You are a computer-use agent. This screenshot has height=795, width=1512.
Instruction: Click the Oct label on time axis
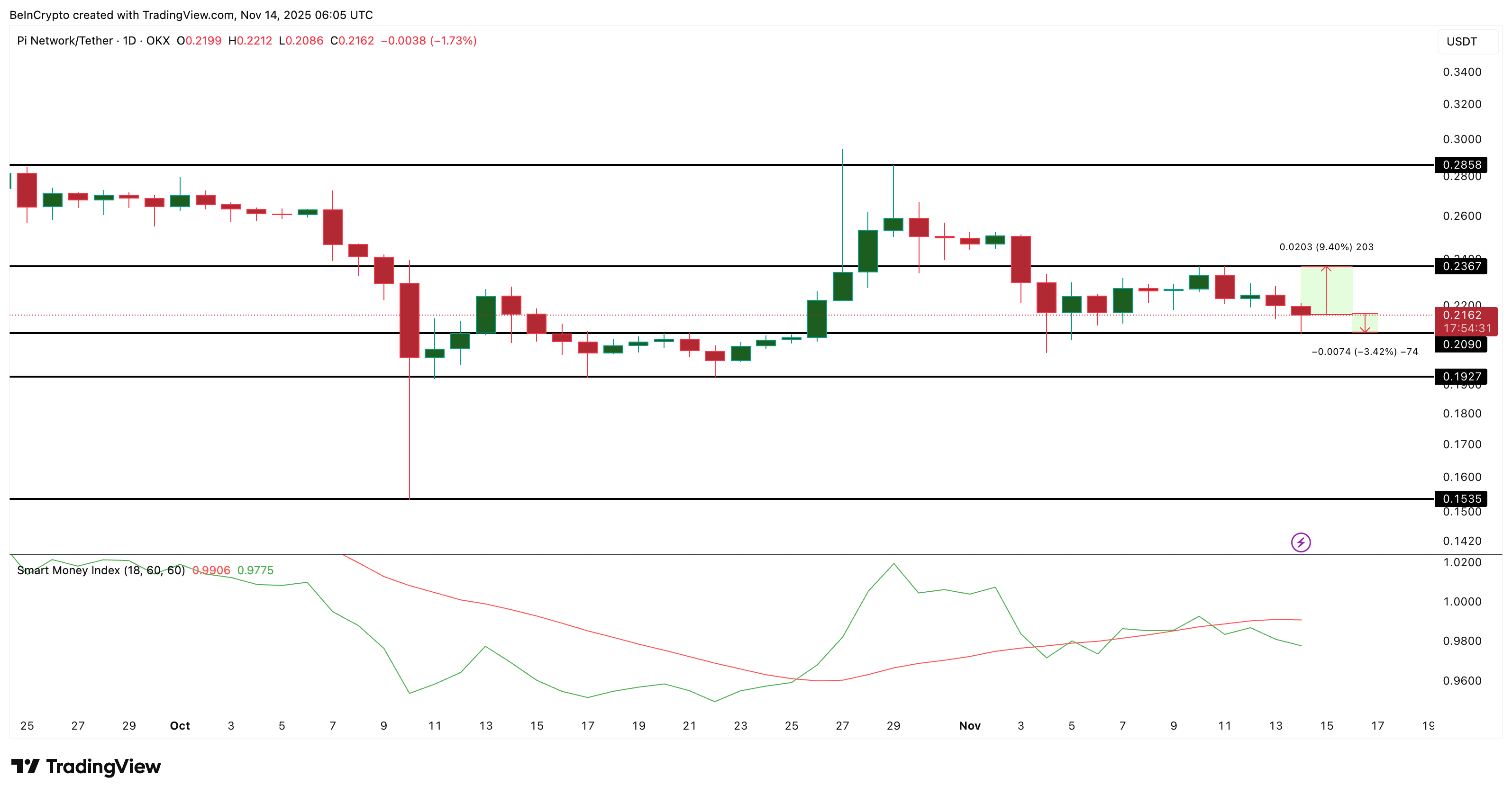[180, 726]
